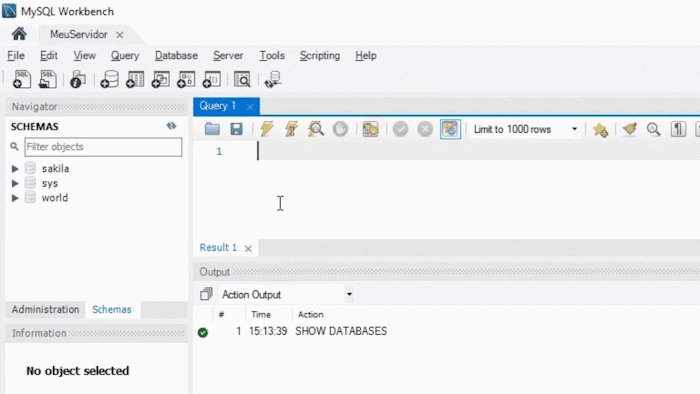The image size is (700, 394).
Task: Click the Explain execution plan magnifier icon
Action: click(316, 129)
